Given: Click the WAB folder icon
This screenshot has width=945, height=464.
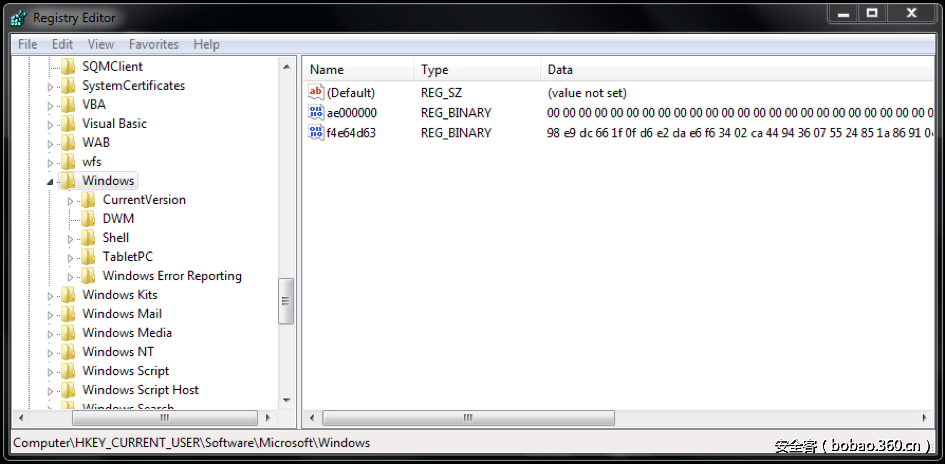Looking at the screenshot, I should click(68, 143).
